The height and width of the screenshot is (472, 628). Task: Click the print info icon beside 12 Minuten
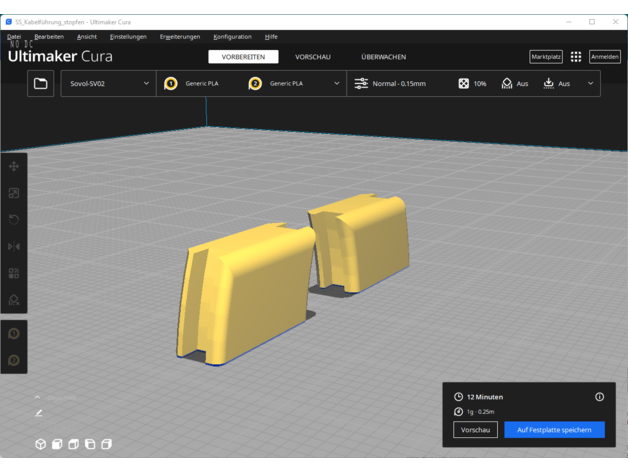click(600, 397)
